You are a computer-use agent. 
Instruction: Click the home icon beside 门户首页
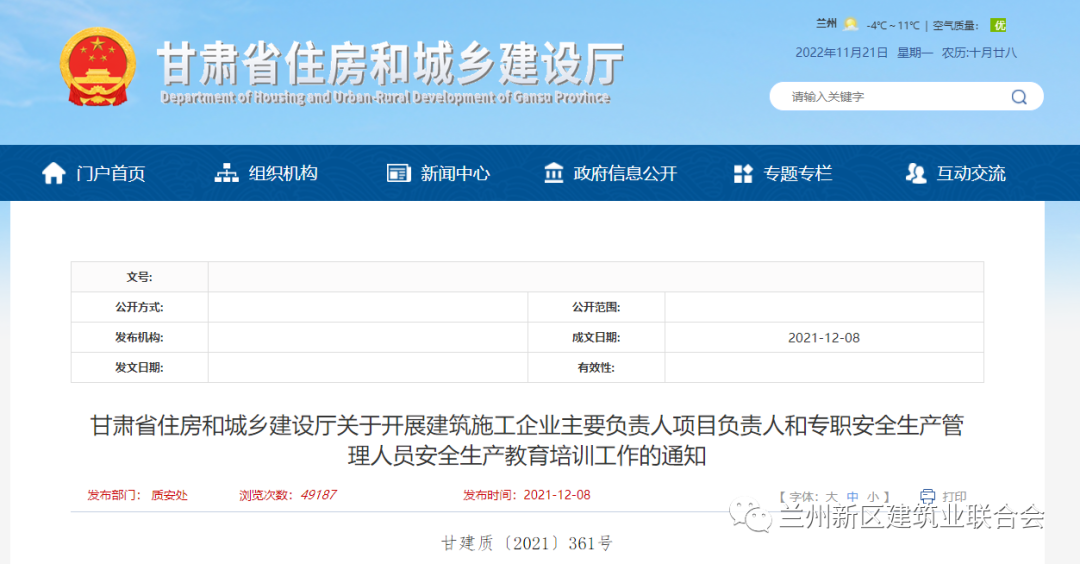[54, 174]
